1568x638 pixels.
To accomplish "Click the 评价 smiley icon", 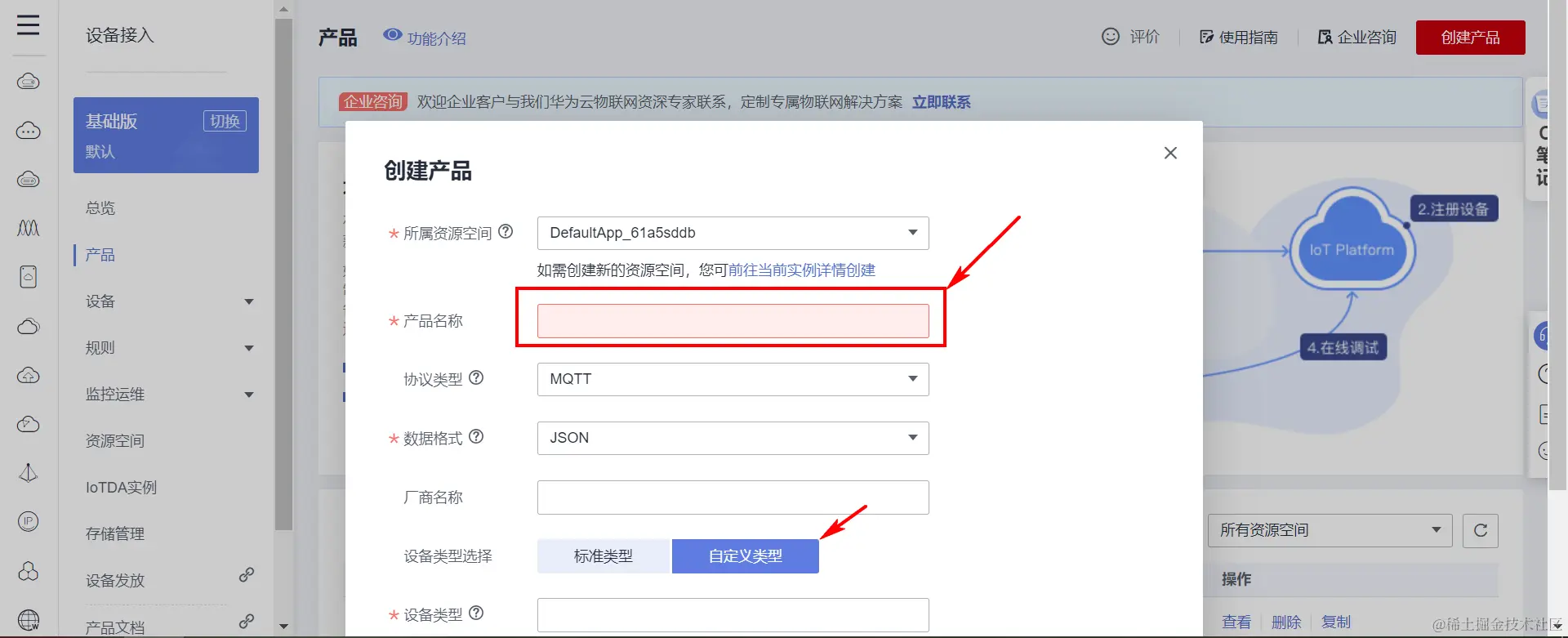I will (1111, 37).
